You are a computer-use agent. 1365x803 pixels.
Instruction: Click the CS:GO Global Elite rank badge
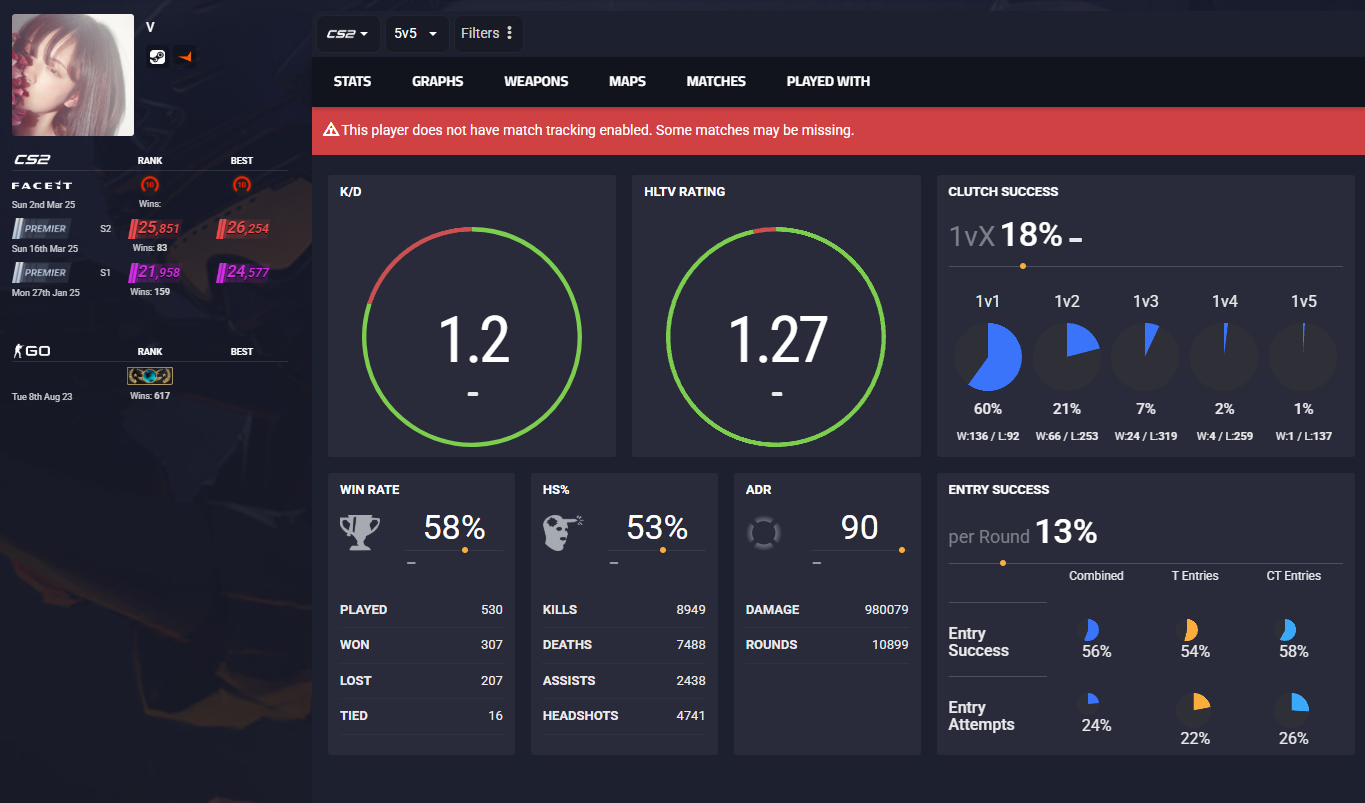[x=150, y=376]
